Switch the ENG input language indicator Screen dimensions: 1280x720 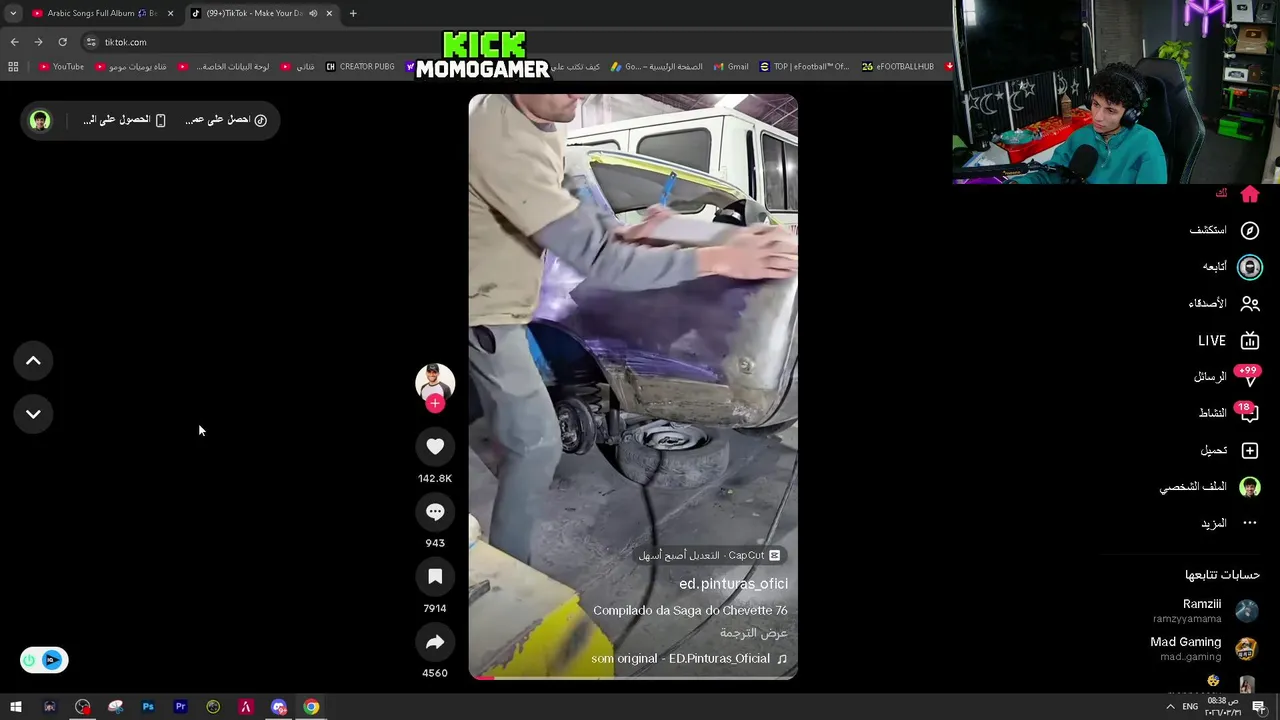[1190, 707]
